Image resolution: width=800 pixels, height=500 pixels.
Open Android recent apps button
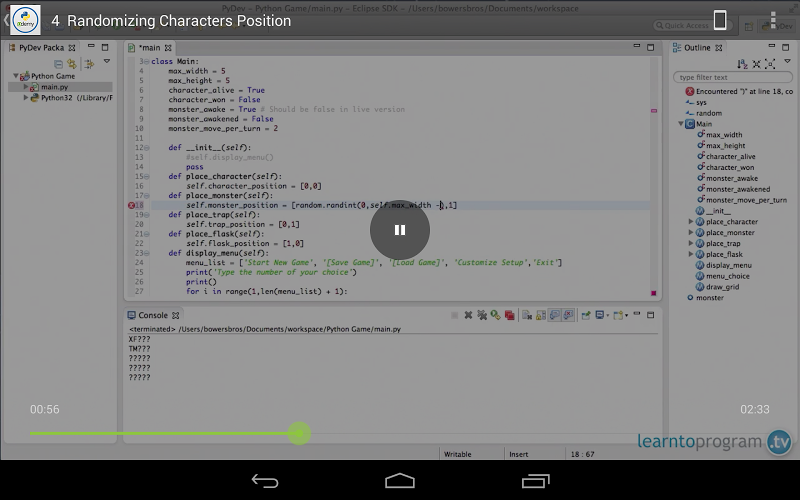click(535, 481)
